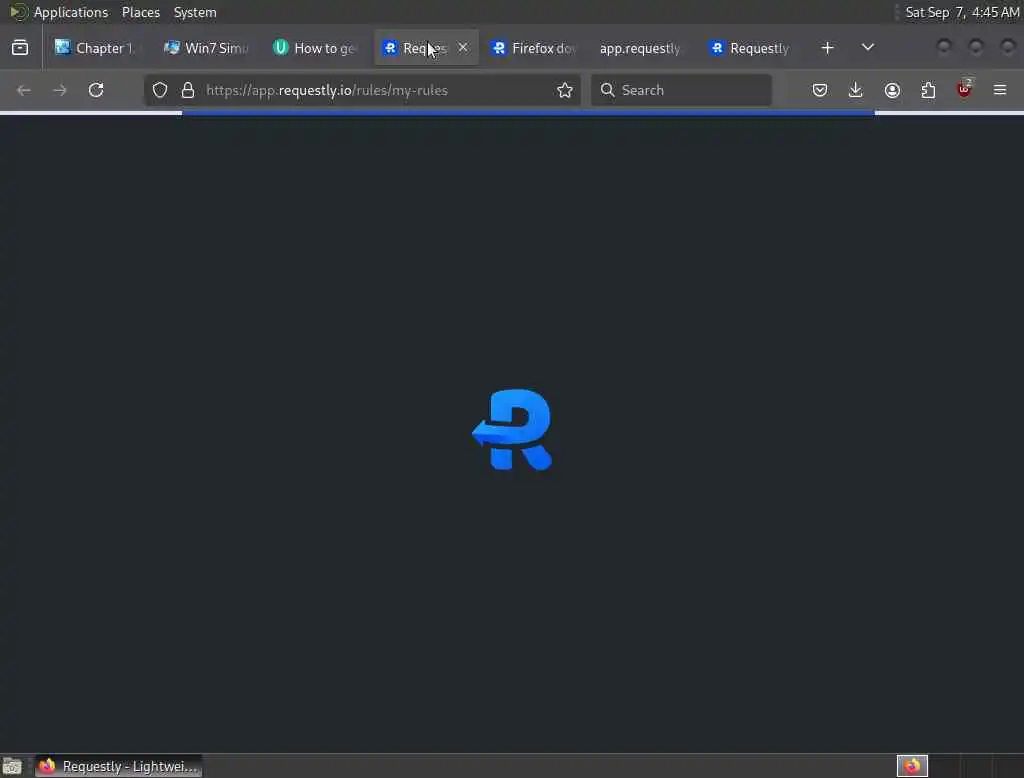Close the active Requestly tab
The image size is (1024, 778).
[462, 48]
